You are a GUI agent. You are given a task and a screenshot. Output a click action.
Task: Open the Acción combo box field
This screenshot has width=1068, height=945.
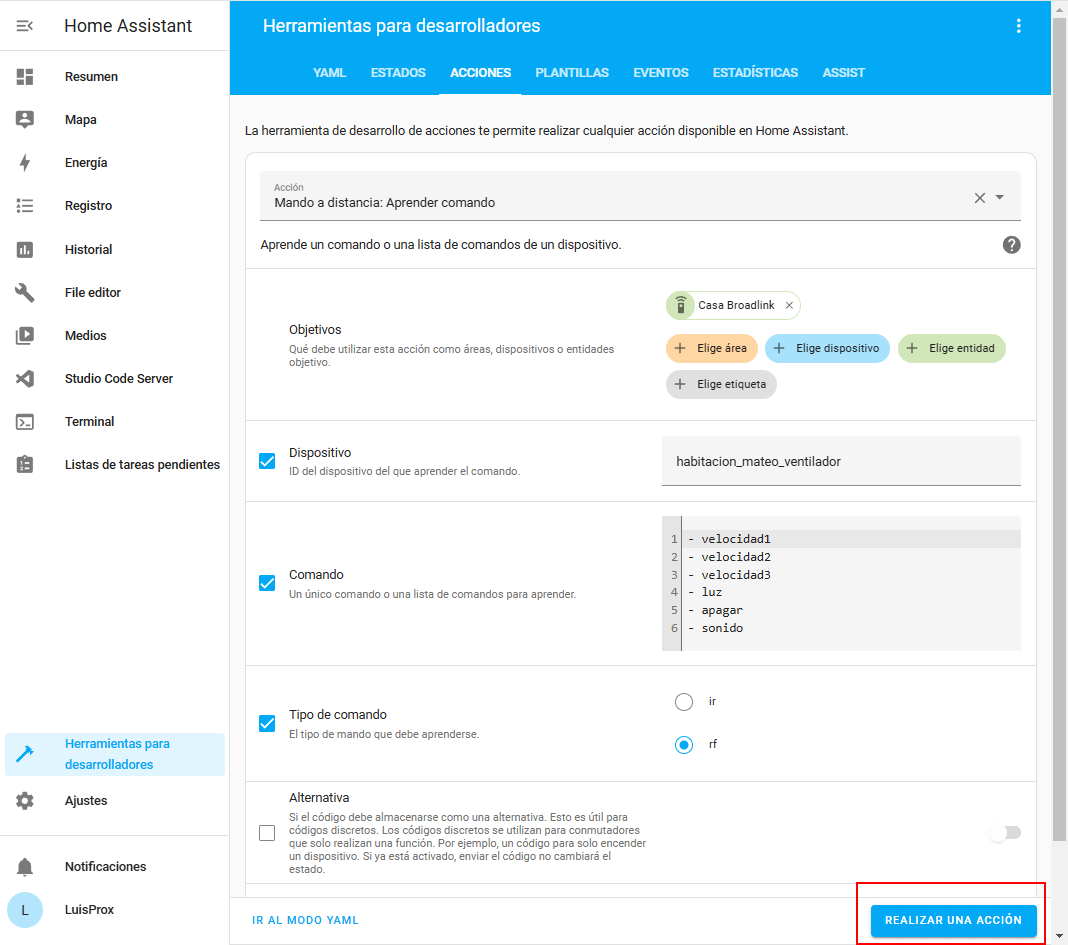640,196
